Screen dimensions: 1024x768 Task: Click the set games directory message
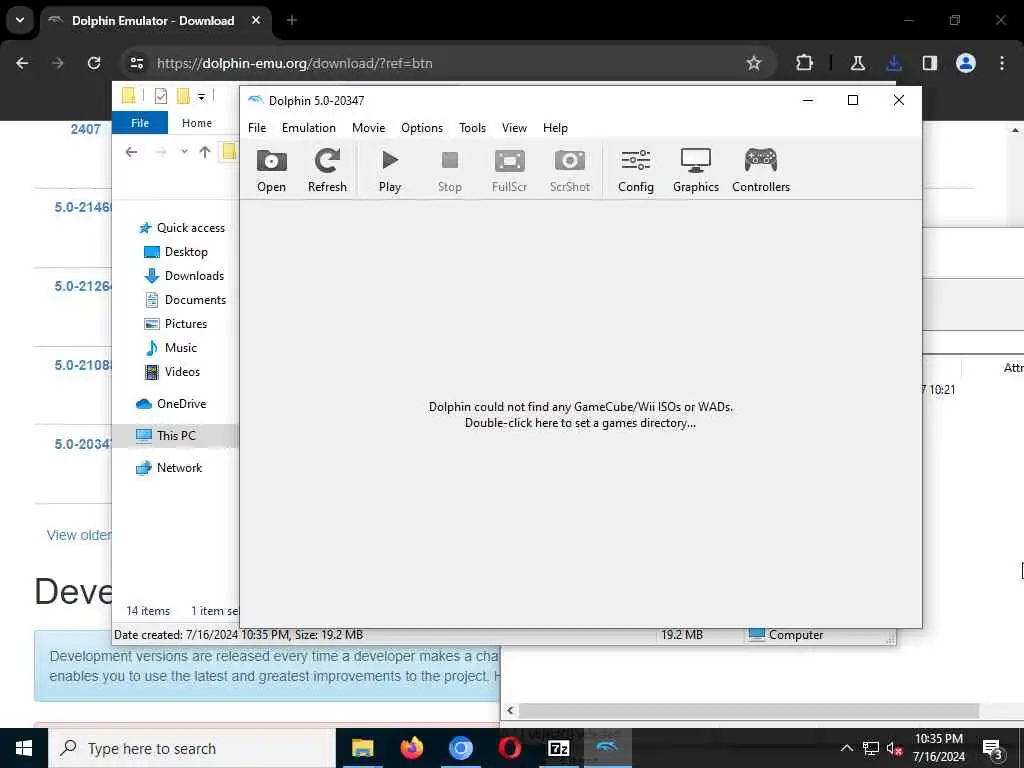[x=581, y=415]
